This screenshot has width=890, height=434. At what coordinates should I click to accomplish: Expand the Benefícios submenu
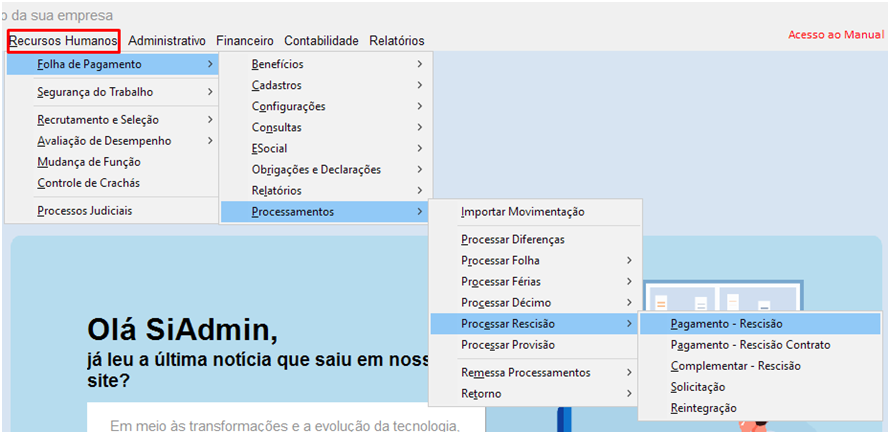(326, 64)
